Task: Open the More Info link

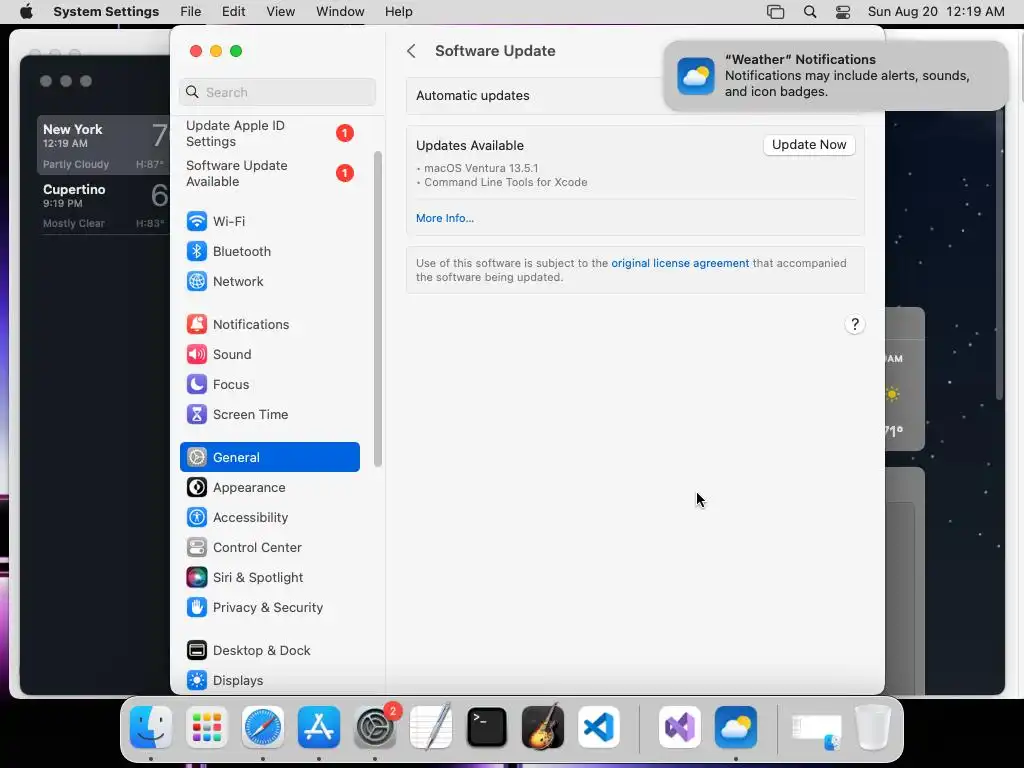Action: click(x=445, y=218)
